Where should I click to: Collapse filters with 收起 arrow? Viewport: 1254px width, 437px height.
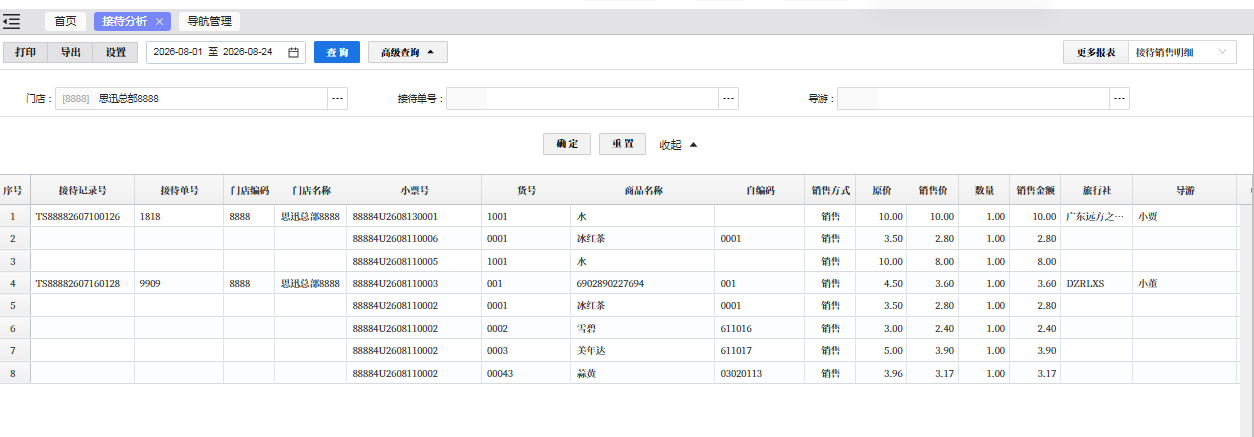(x=679, y=145)
